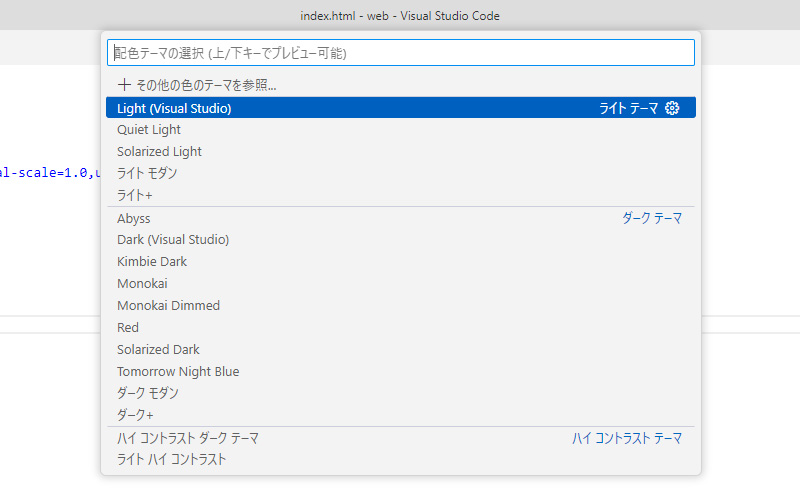Choose Dark (Visual Studio) theme
Image resolution: width=800 pixels, height=500 pixels.
tap(173, 240)
